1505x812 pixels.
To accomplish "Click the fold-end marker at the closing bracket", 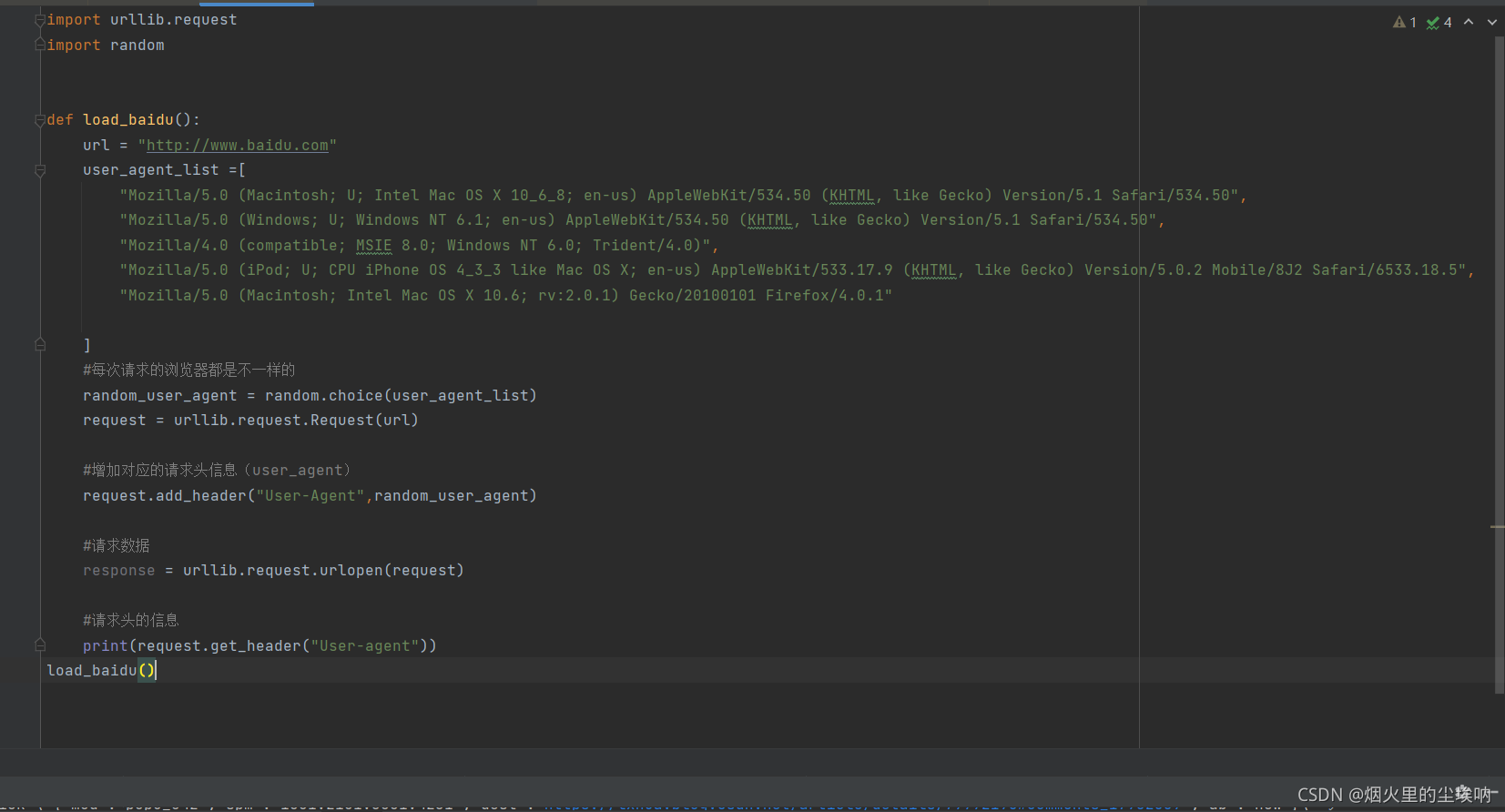I will 40,344.
